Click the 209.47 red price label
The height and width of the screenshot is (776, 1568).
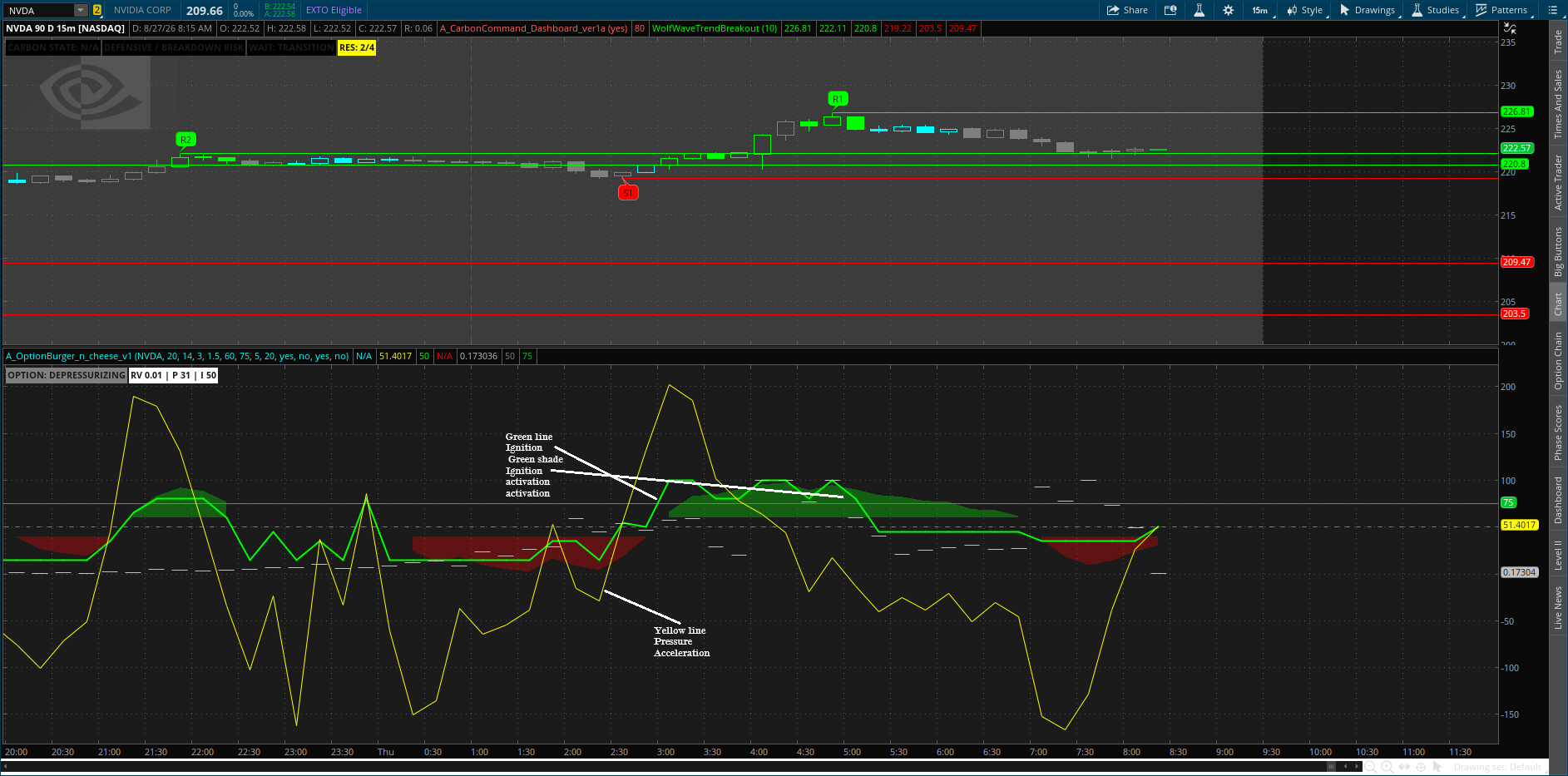(x=1516, y=262)
